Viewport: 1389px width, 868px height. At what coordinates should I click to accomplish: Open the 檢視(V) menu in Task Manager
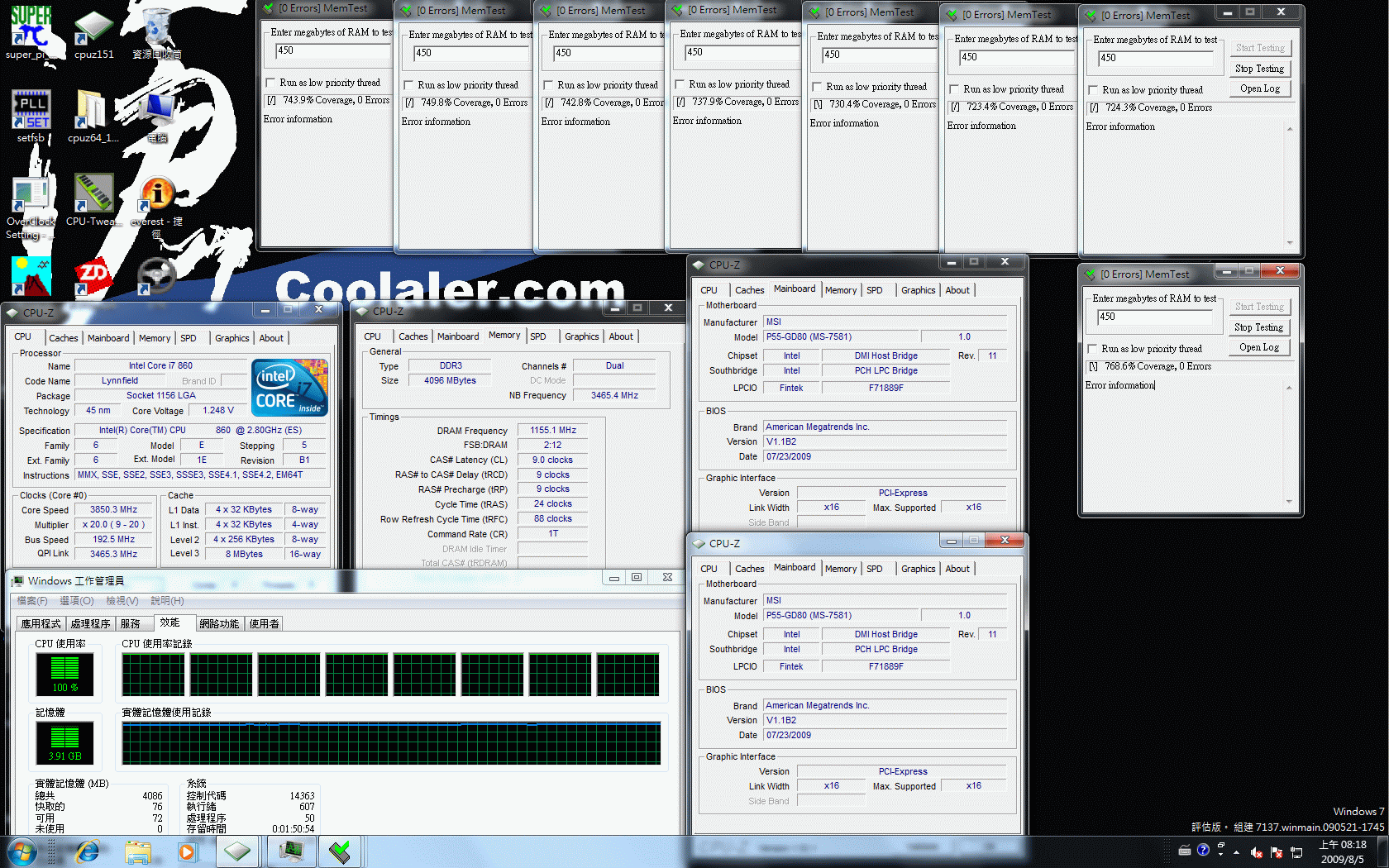(122, 601)
